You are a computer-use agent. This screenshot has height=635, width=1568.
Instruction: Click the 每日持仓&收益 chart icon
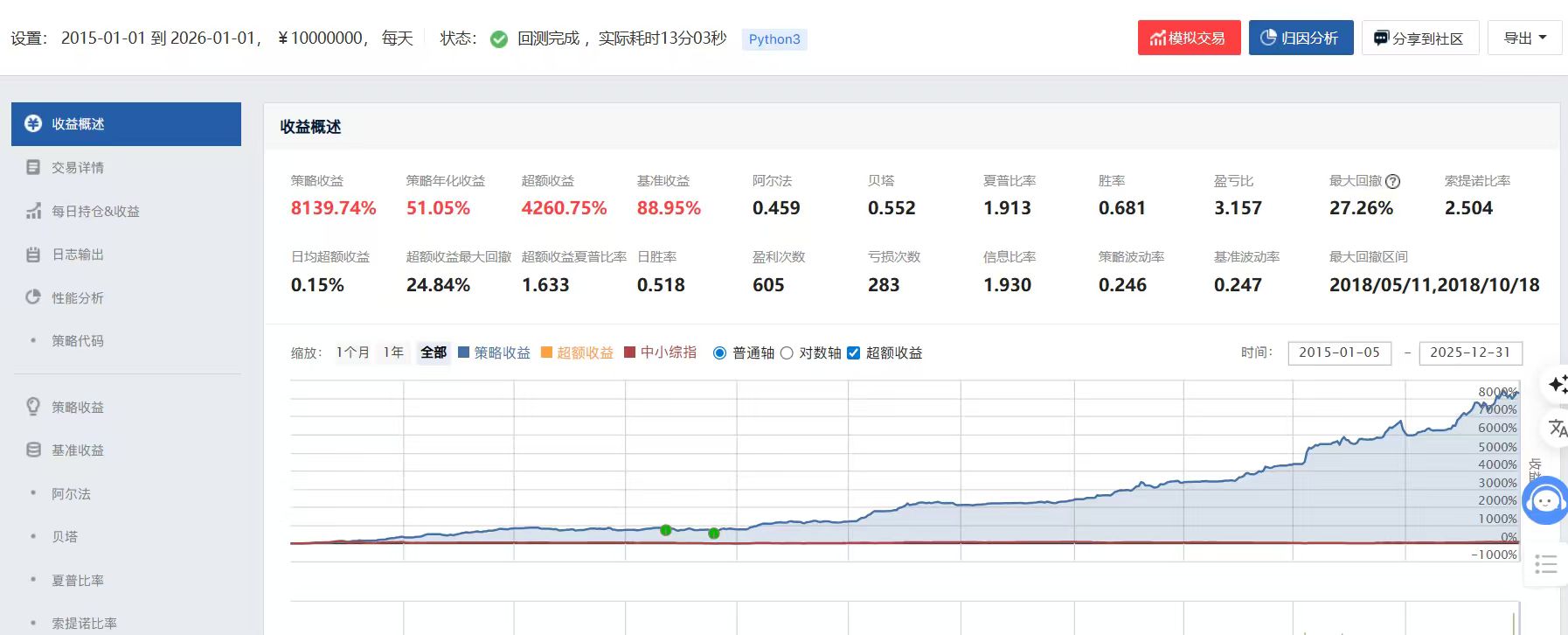coord(33,211)
